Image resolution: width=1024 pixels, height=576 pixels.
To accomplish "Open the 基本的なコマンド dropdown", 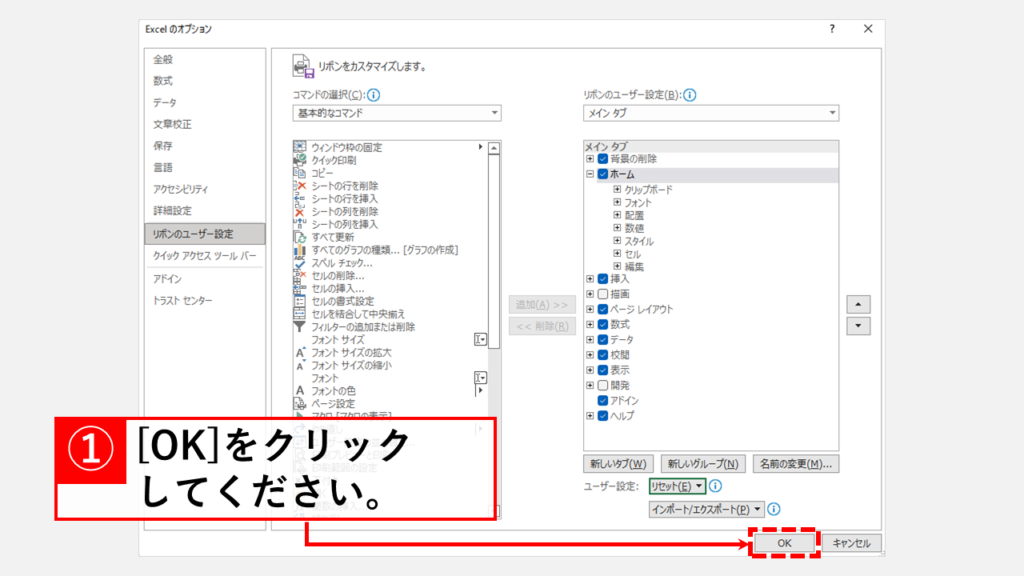I will pyautogui.click(x=396, y=113).
